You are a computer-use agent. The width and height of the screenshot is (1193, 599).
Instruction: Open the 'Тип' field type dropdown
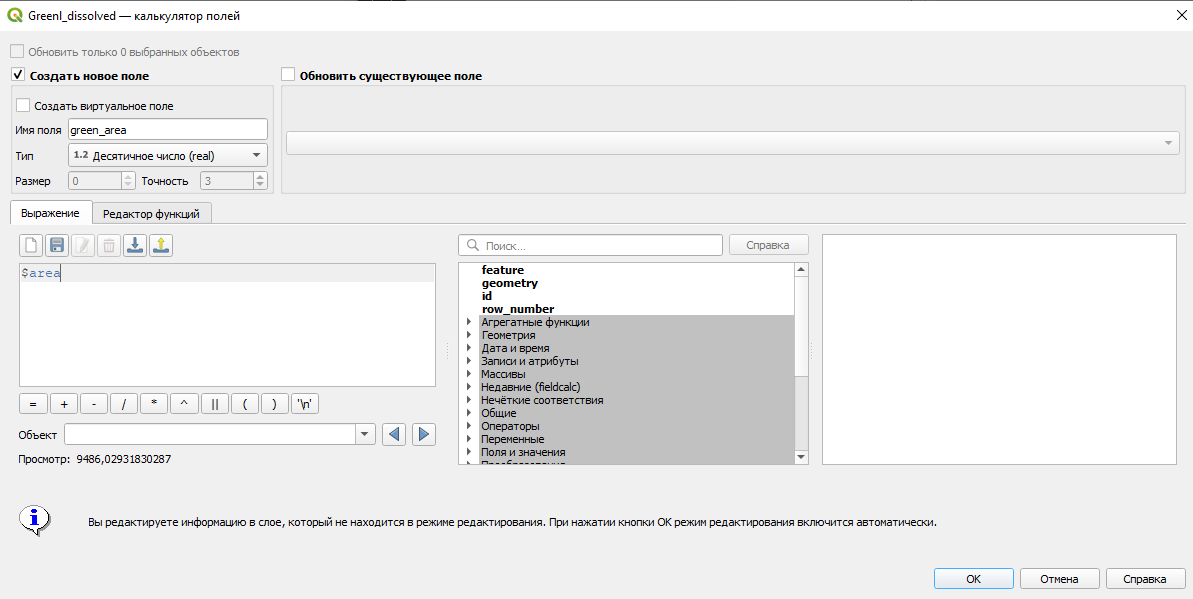point(168,155)
